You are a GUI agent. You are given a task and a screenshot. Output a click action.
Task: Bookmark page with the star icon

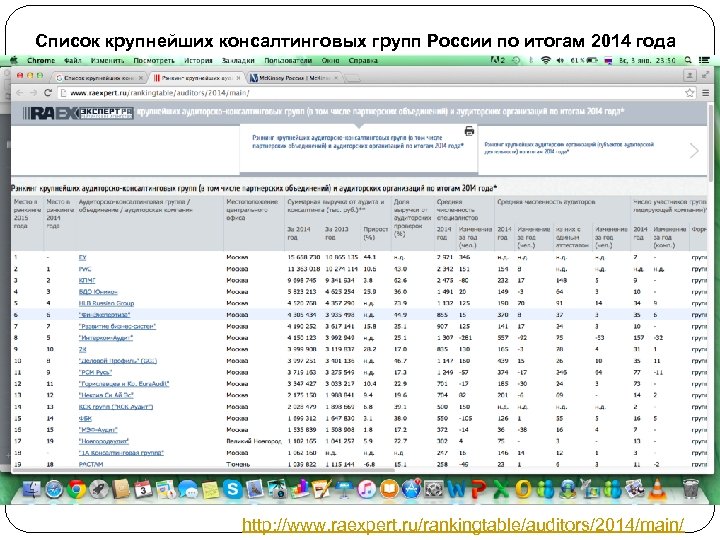point(690,93)
